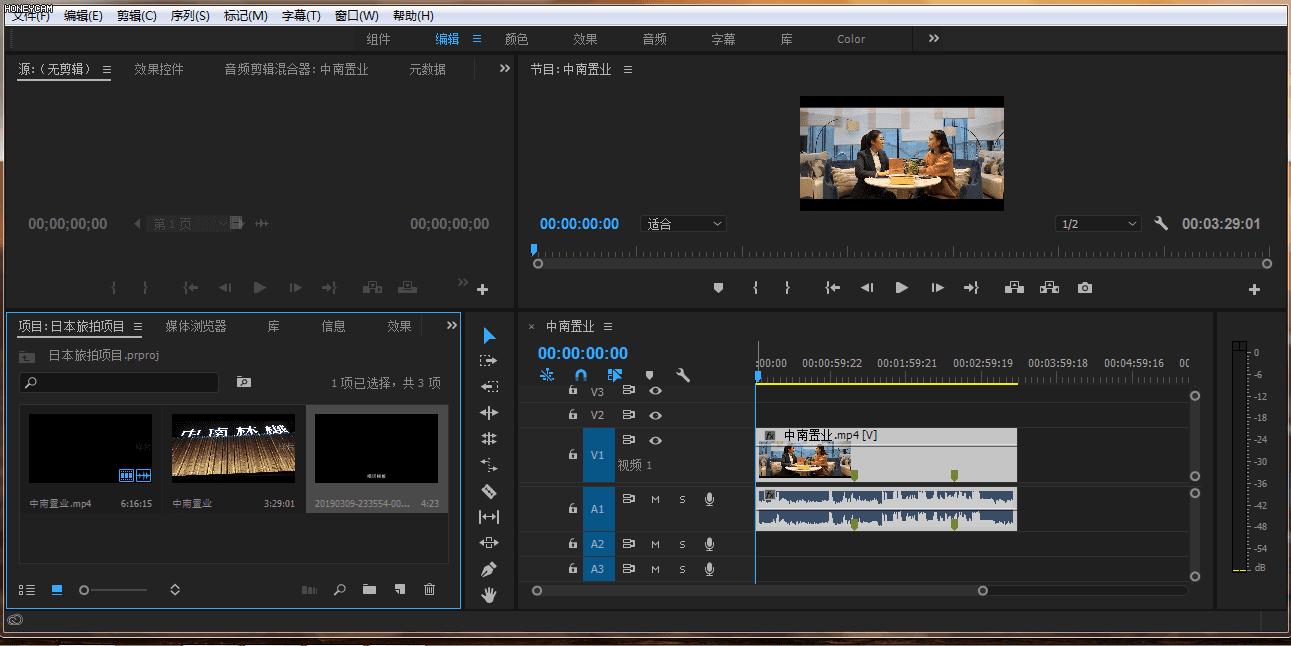Adjust the thumbnail size slider in project panel
Screen dimensions: 1291x646
tap(85, 590)
